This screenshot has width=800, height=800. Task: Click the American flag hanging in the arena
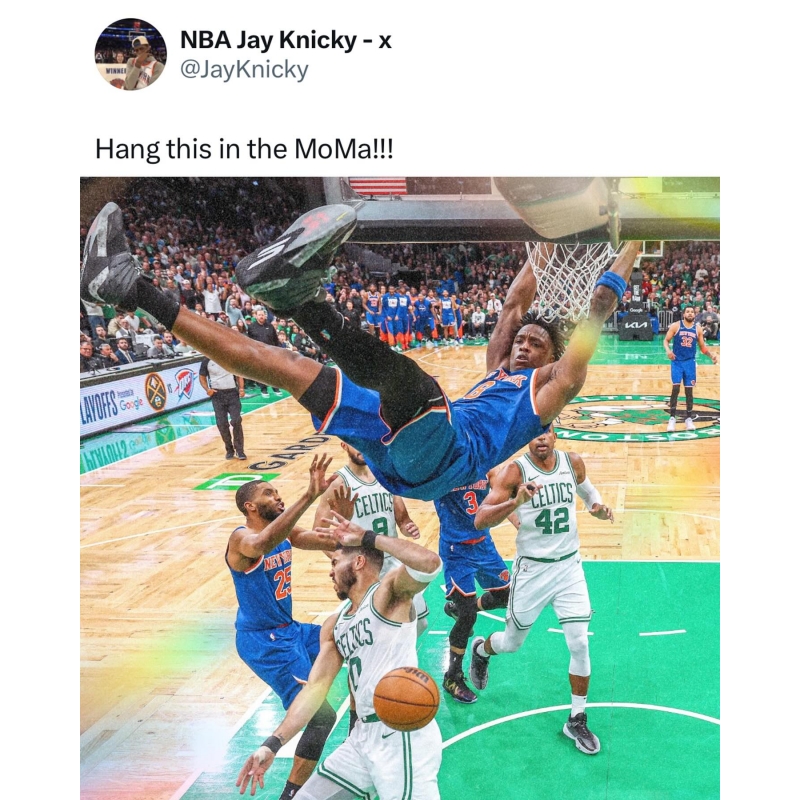point(378,187)
